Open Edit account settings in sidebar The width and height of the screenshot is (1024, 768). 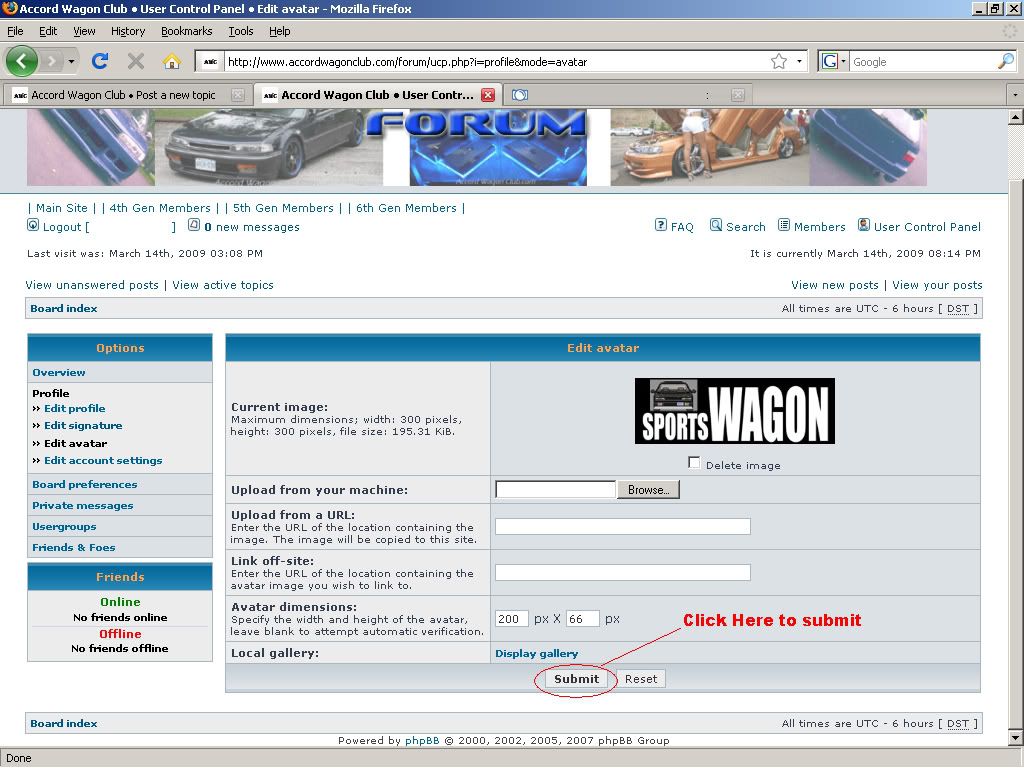pyautogui.click(x=103, y=460)
